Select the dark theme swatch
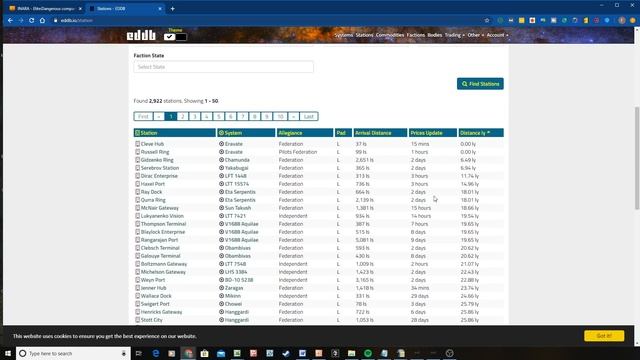 tap(181, 37)
